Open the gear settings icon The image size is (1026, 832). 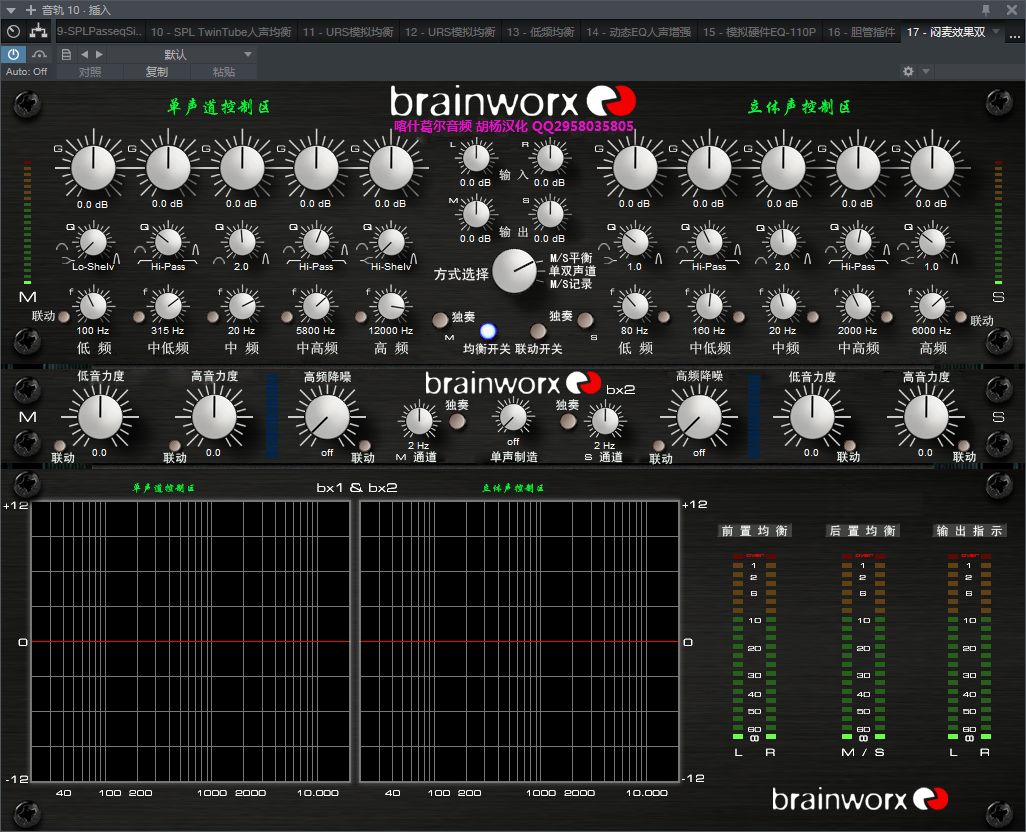[x=908, y=72]
